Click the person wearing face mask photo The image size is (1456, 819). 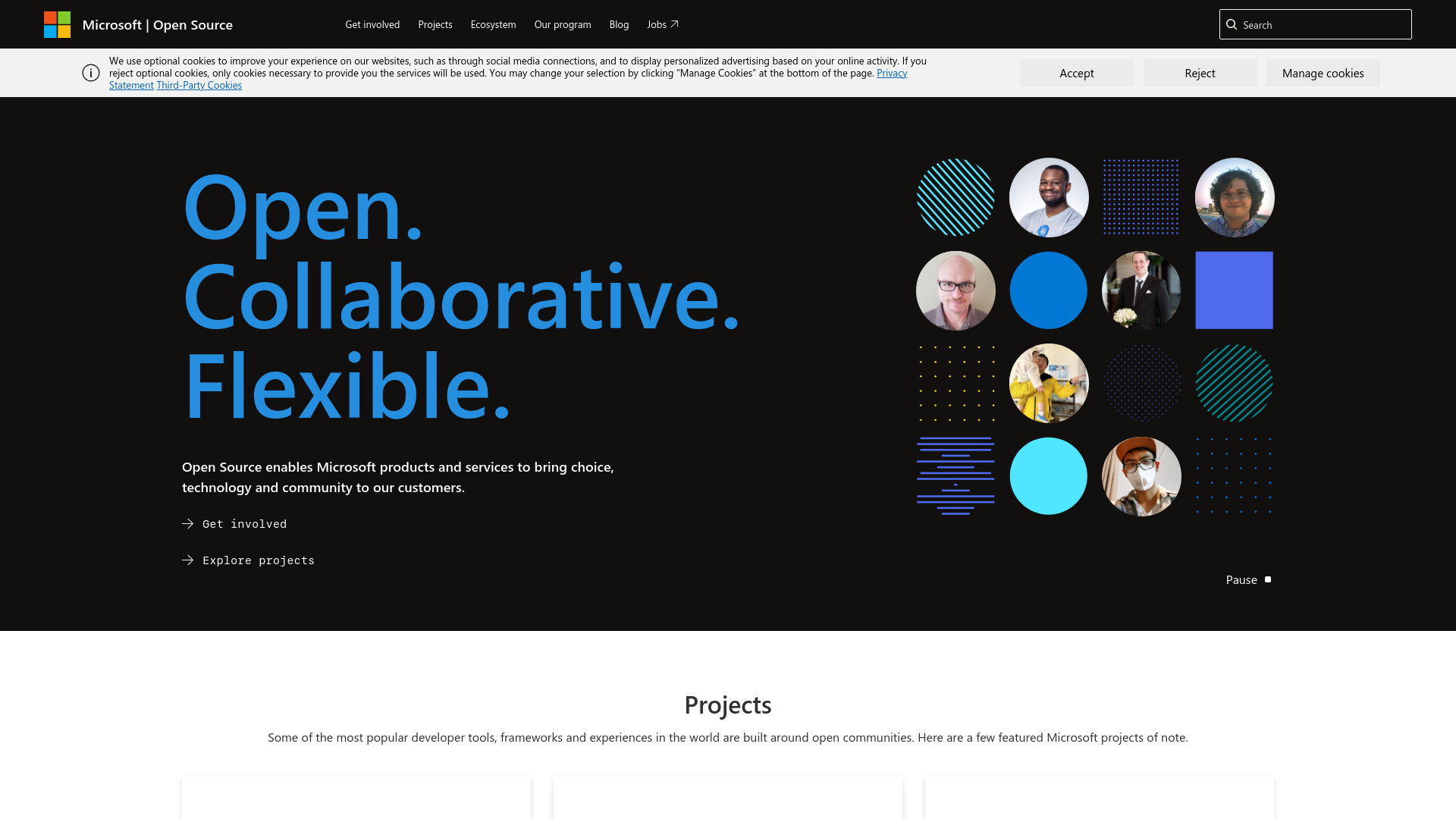(x=1141, y=476)
